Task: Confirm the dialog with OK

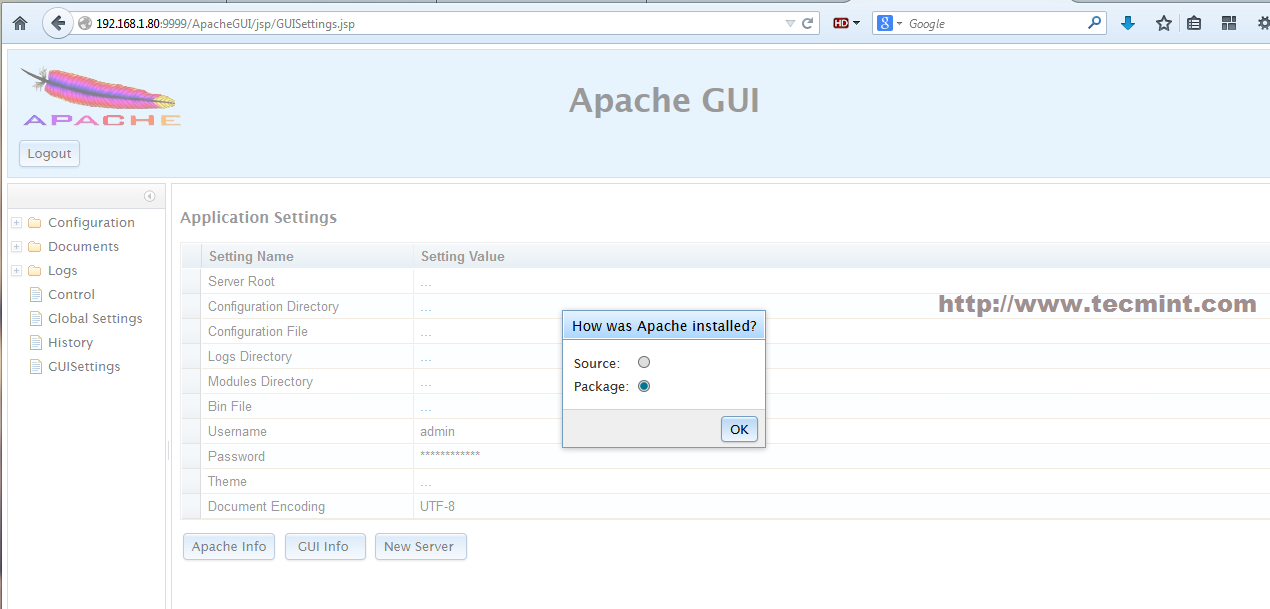Action: click(x=739, y=429)
